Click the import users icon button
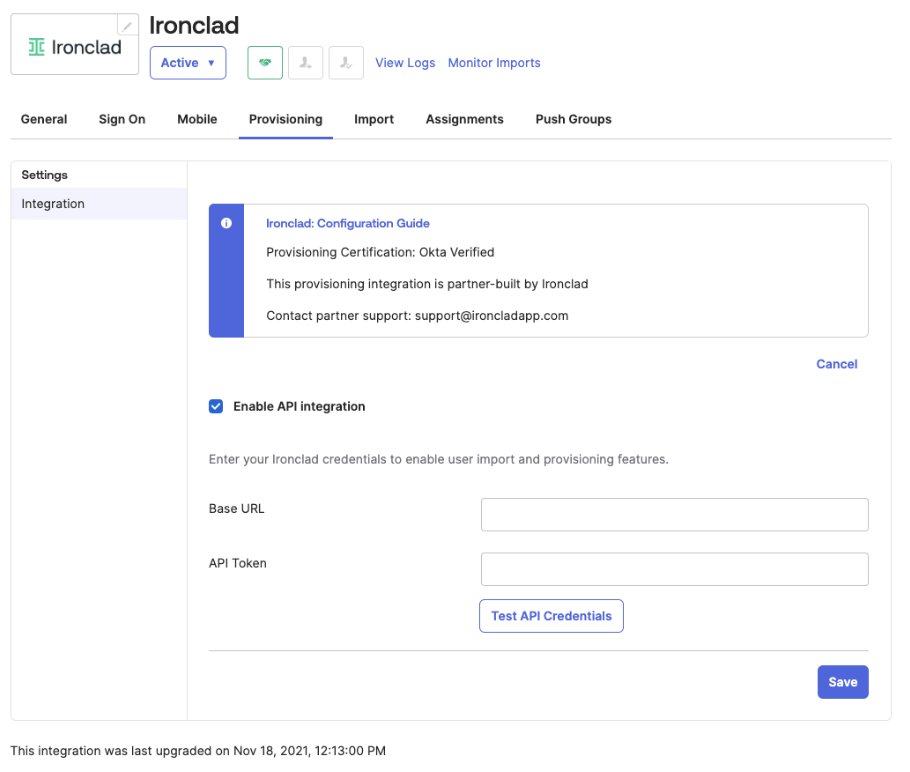The image size is (910, 772). (x=306, y=63)
